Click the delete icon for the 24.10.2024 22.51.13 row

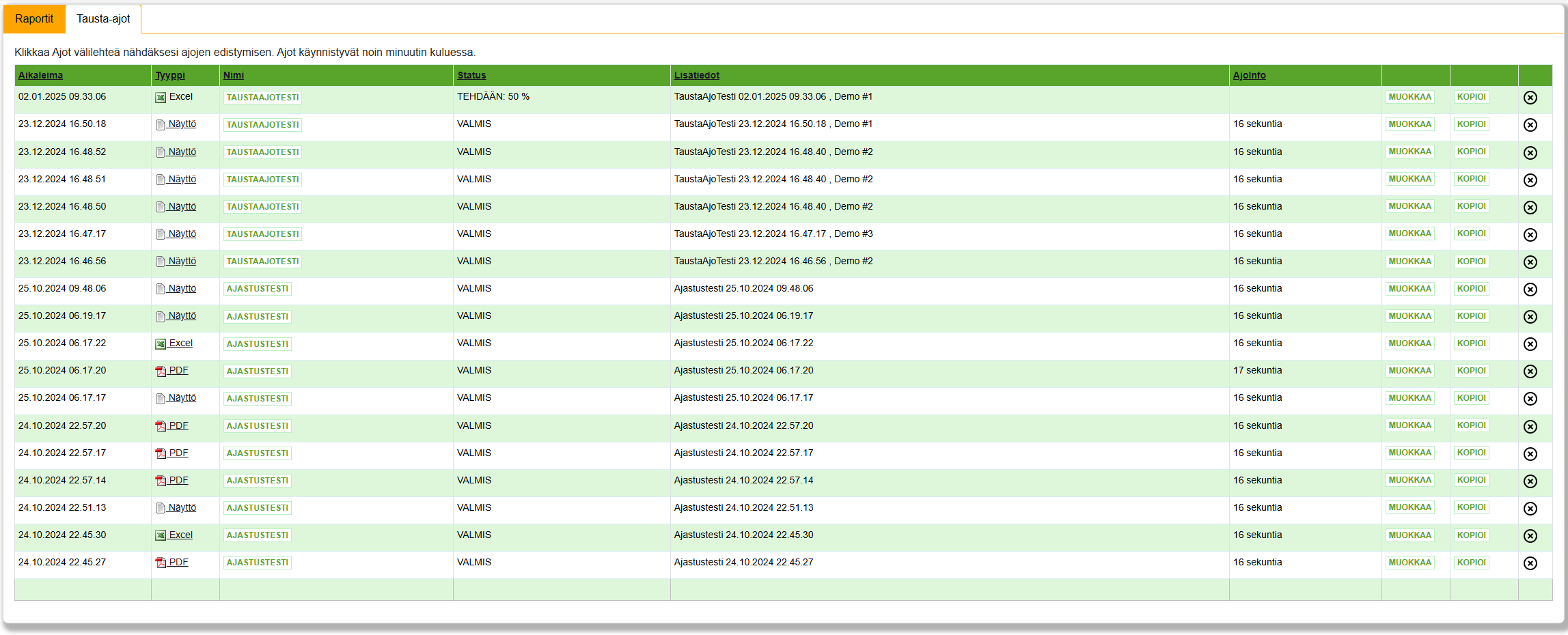click(1530, 509)
